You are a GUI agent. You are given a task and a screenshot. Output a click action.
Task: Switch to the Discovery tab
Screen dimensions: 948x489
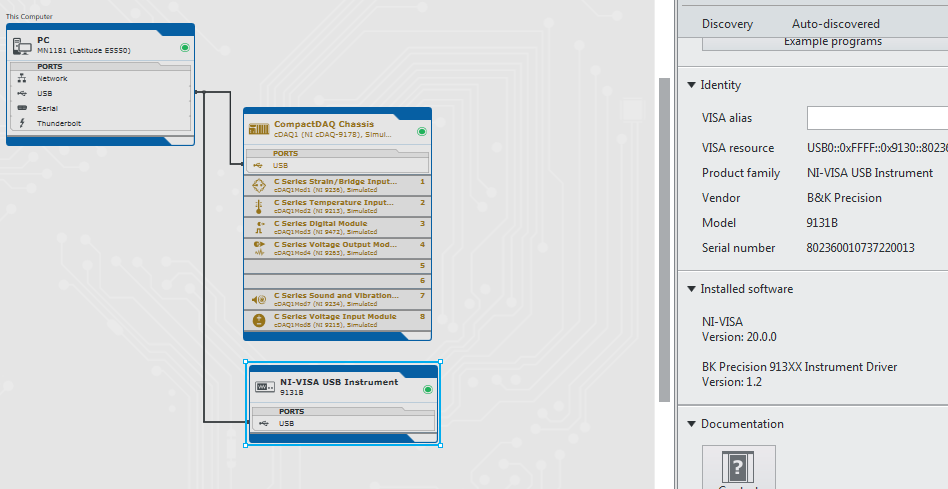click(727, 24)
